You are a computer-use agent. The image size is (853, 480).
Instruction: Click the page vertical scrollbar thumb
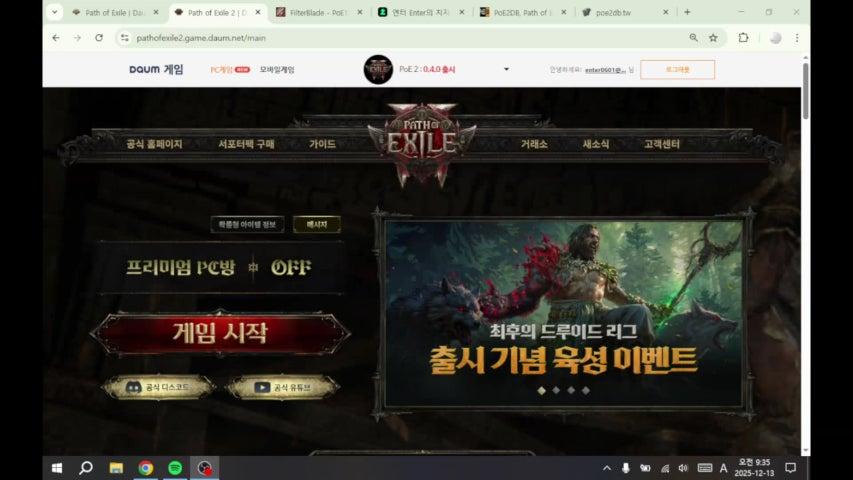(806, 90)
